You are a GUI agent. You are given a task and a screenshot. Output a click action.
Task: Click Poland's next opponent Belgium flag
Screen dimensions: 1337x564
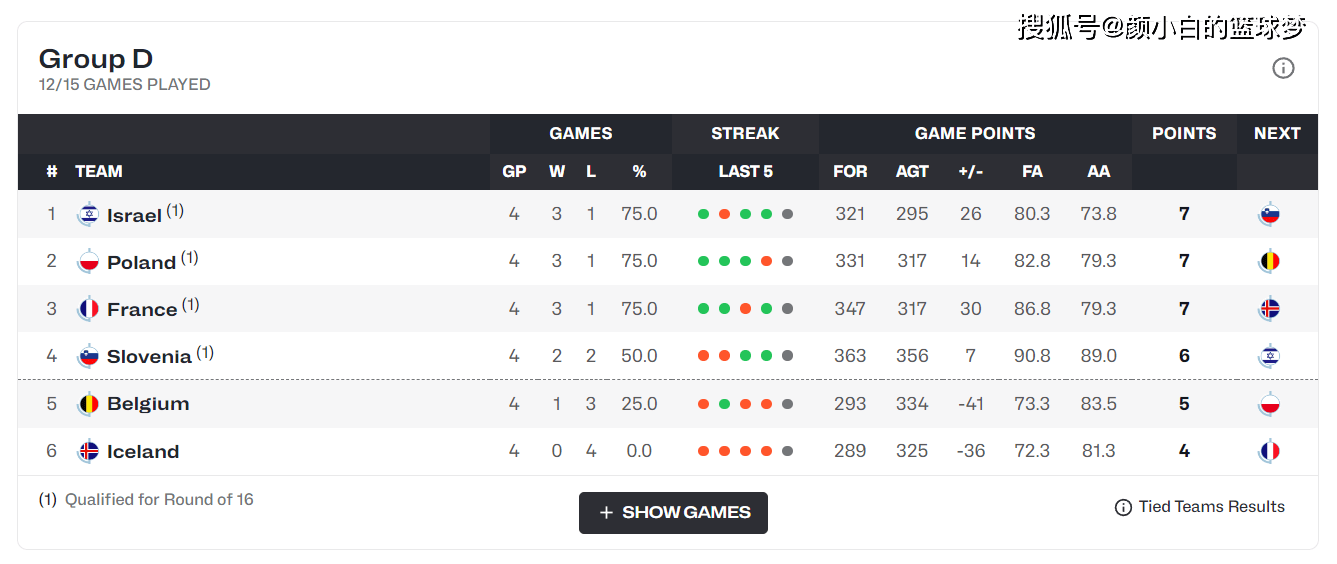point(1269,261)
